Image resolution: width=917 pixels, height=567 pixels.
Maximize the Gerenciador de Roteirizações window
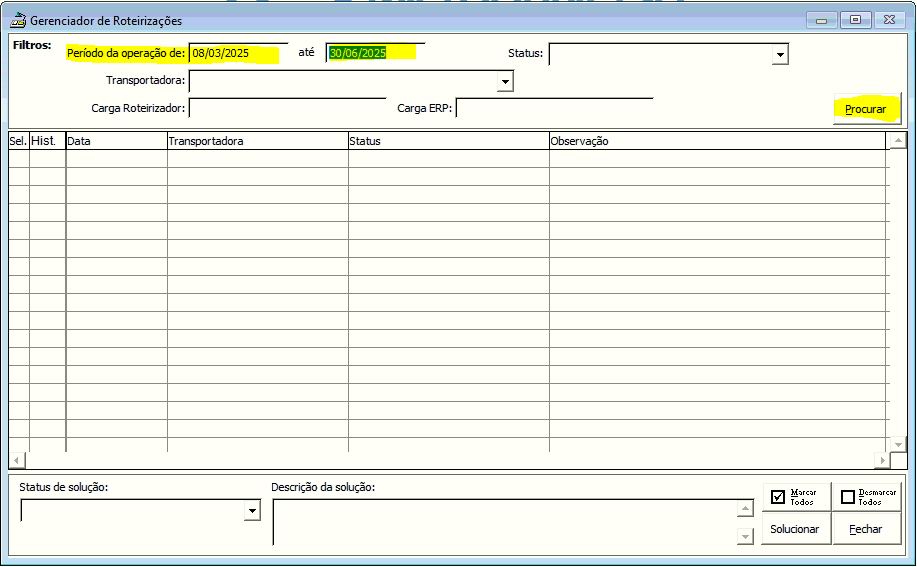click(856, 20)
